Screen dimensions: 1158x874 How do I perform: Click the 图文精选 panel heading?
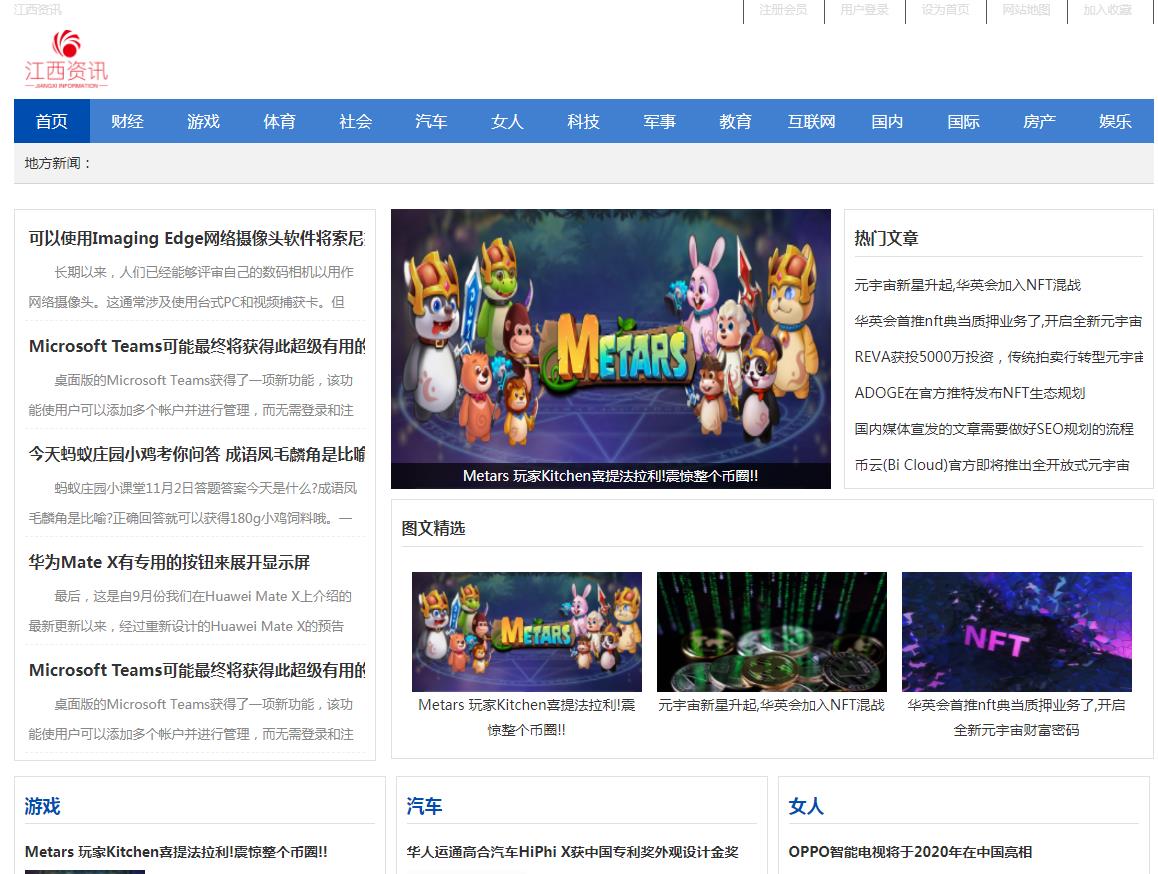coord(434,528)
